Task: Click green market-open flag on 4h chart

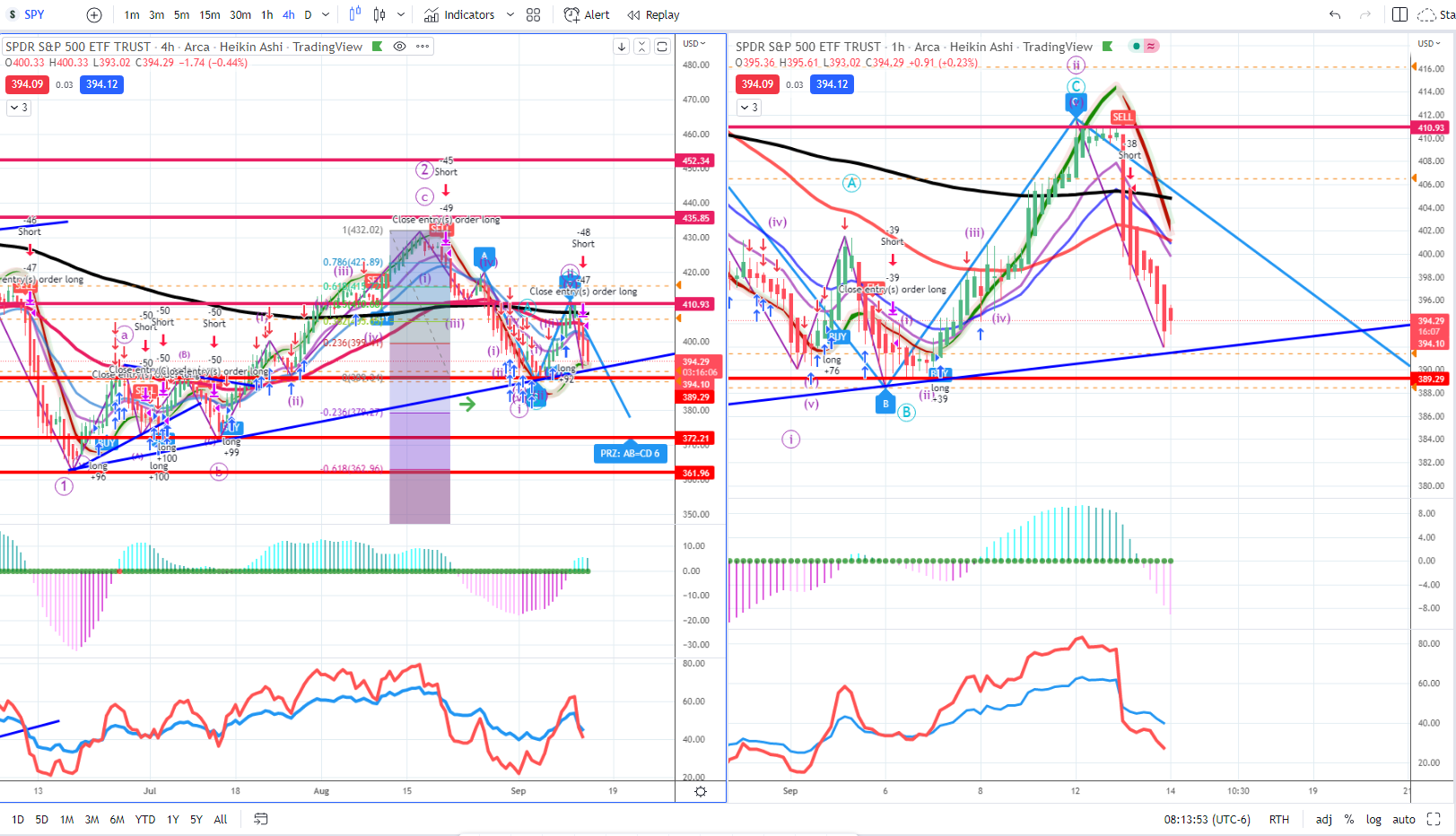Action: pyautogui.click(x=378, y=46)
